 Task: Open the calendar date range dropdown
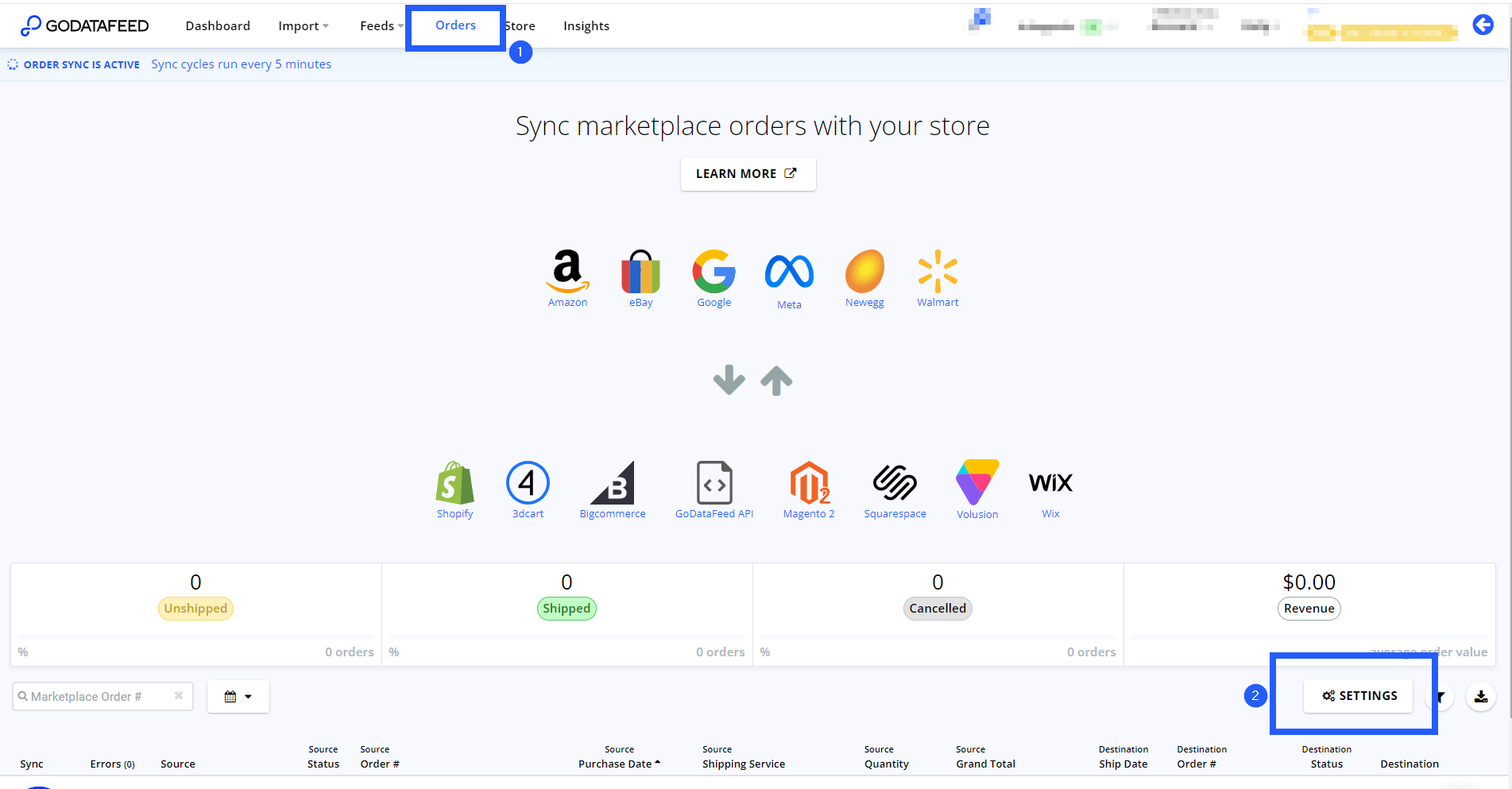238,697
